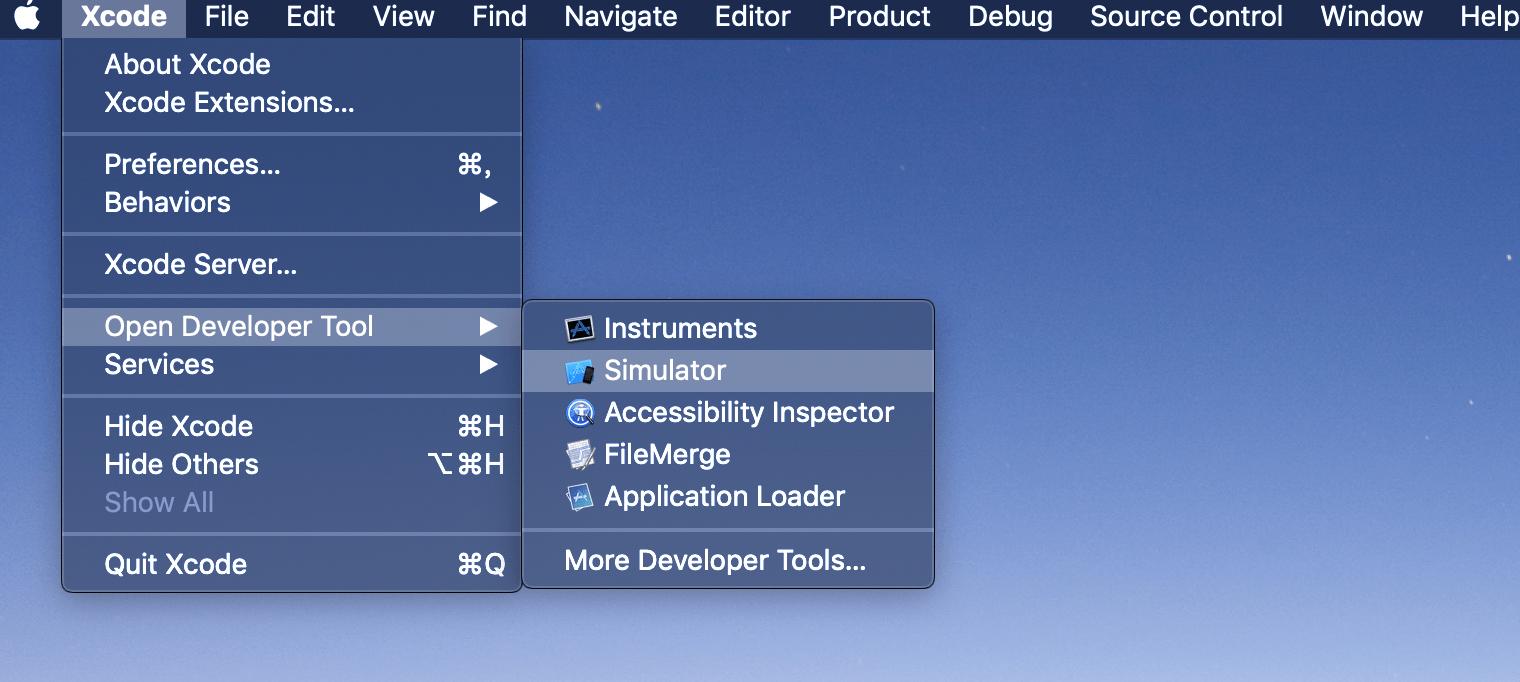Click the FileMerge app icon
This screenshot has height=682, width=1520.
[580, 455]
